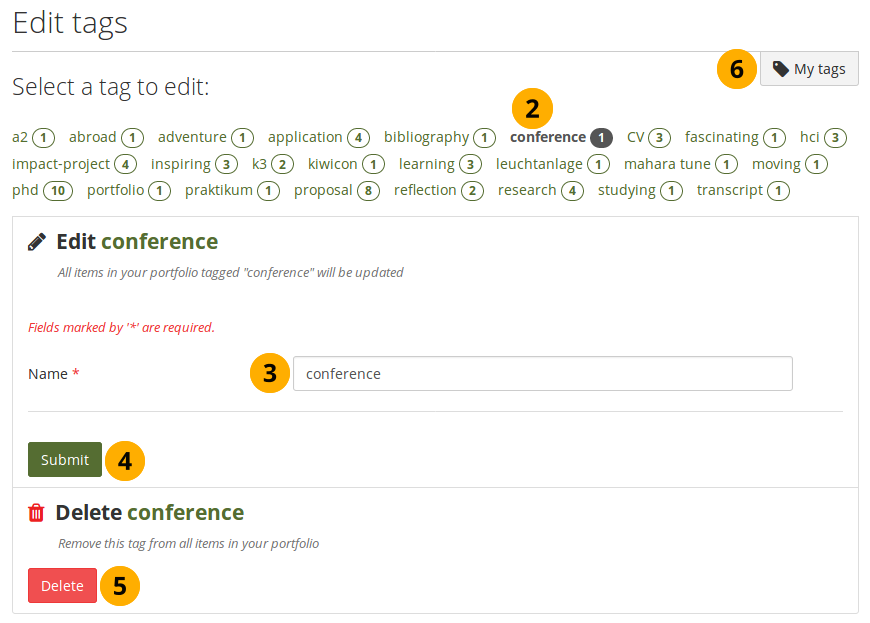The height and width of the screenshot is (623, 870).
Task: Pick the impact-project tag
Action: point(61,164)
